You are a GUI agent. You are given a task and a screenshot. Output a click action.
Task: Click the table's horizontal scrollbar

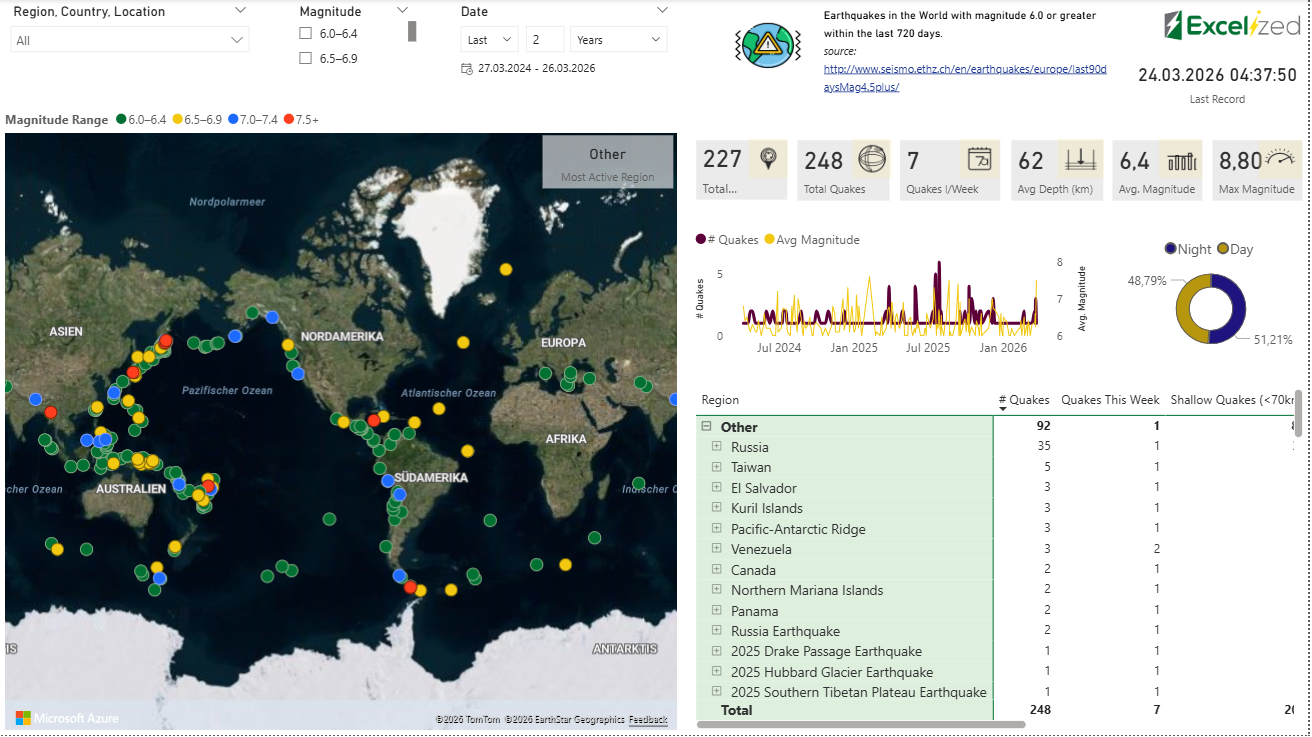pos(861,724)
